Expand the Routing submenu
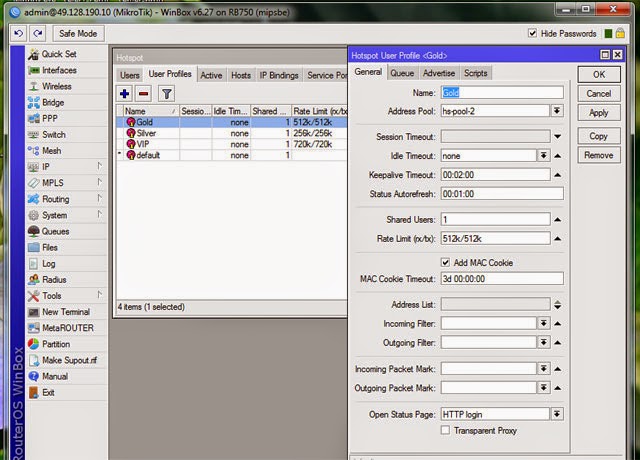The image size is (640, 460). [67, 199]
